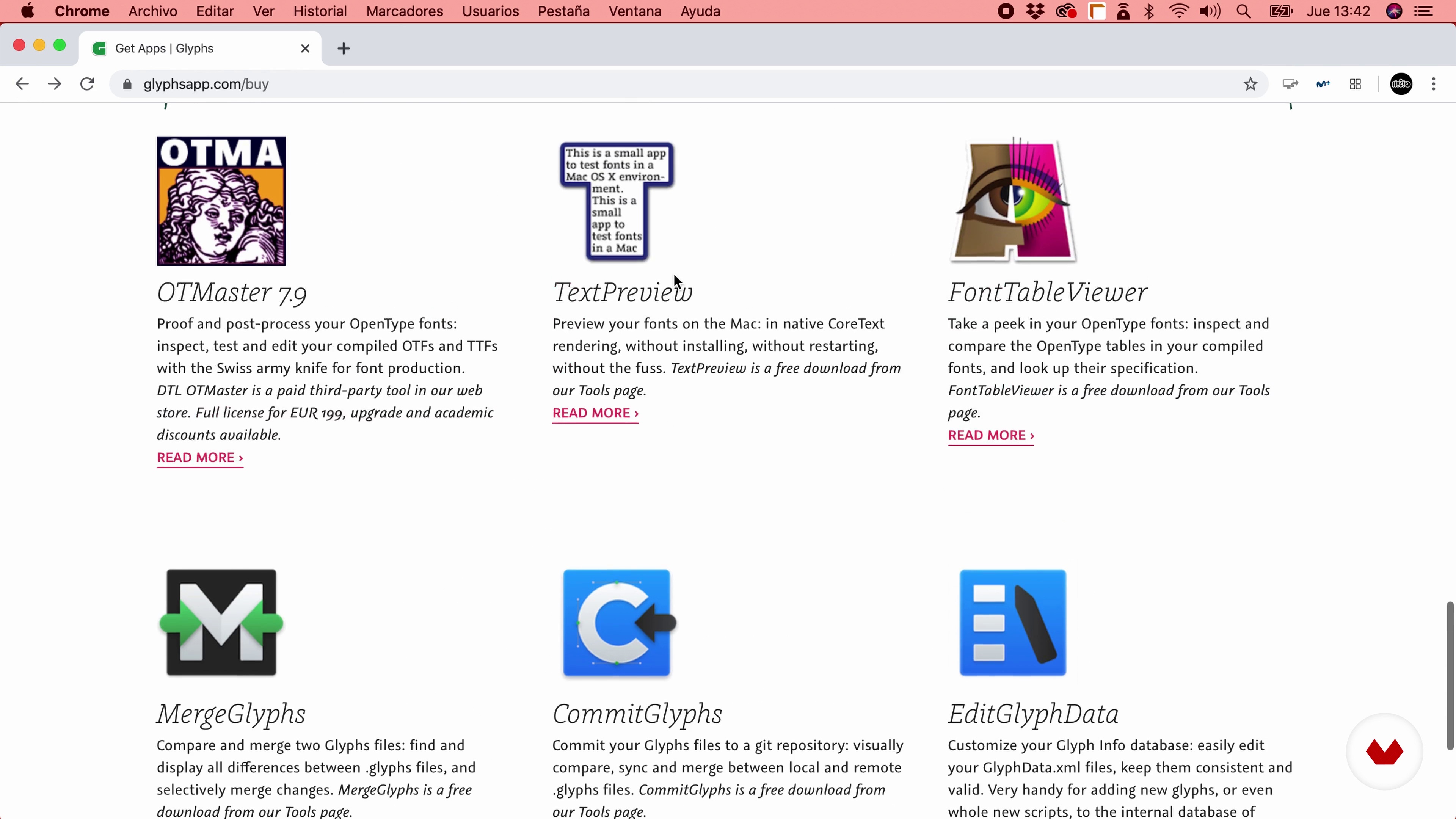Click the red floating chat widget button
This screenshot has height=819, width=1456.
click(x=1384, y=751)
